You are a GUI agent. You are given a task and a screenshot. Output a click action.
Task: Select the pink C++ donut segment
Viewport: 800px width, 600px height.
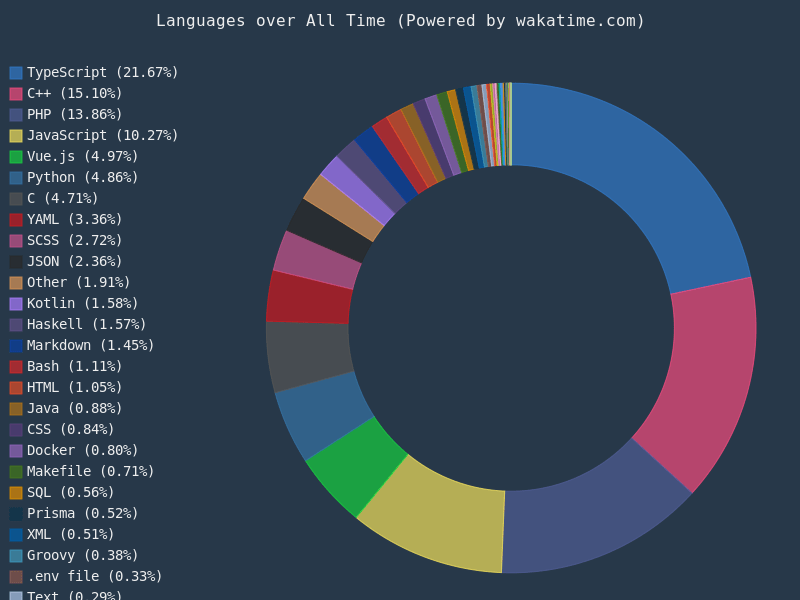[x=710, y=380]
